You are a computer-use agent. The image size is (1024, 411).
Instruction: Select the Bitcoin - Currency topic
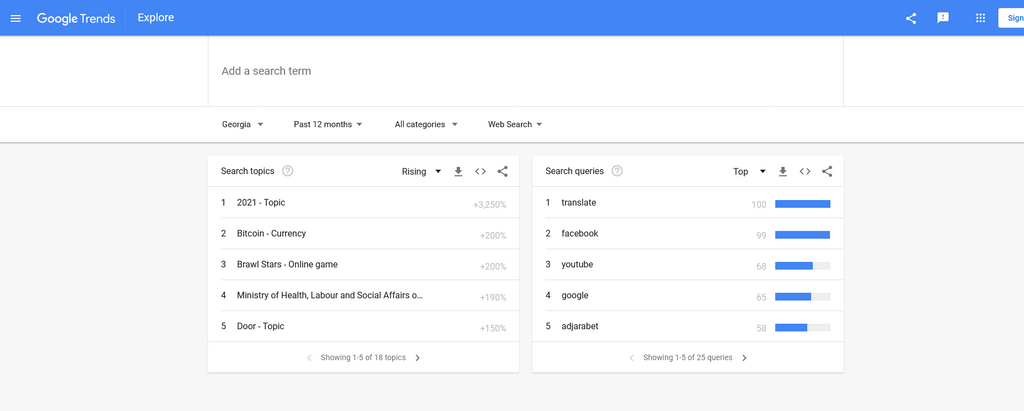pos(272,234)
